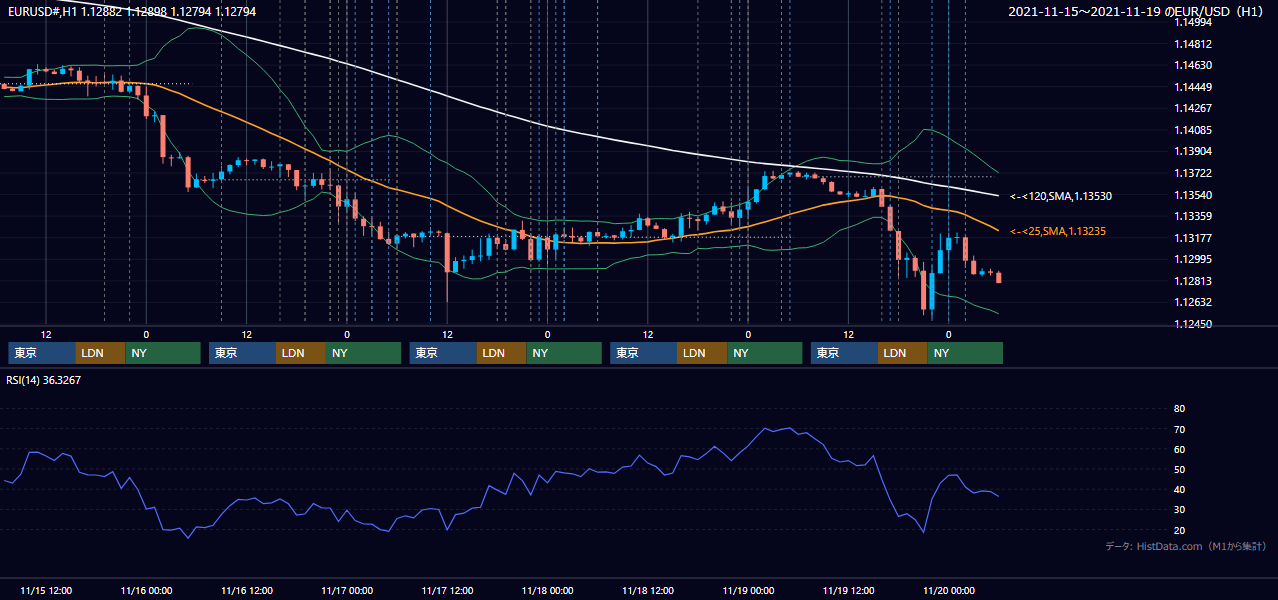Click the 11/18 12:00 time axis label
The width and height of the screenshot is (1278, 600).
click(648, 590)
